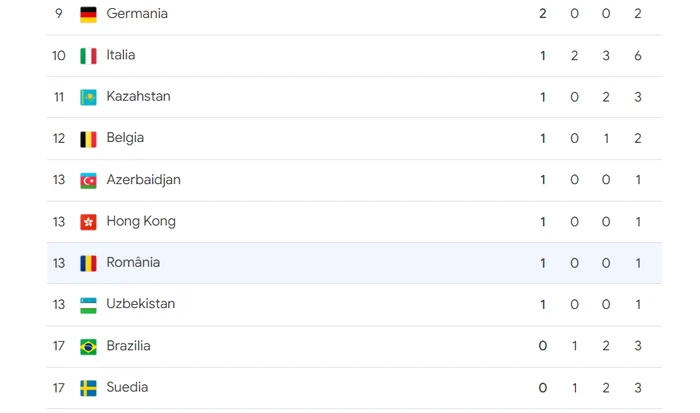Click the Italy flag icon
Viewport: 700px width, 413px height.
tap(88, 56)
